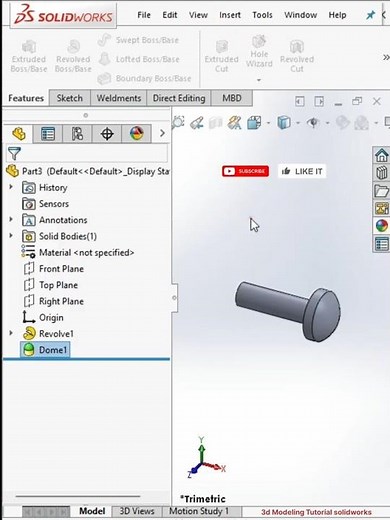Click the Revolved Boss/Base tool

click(73, 56)
